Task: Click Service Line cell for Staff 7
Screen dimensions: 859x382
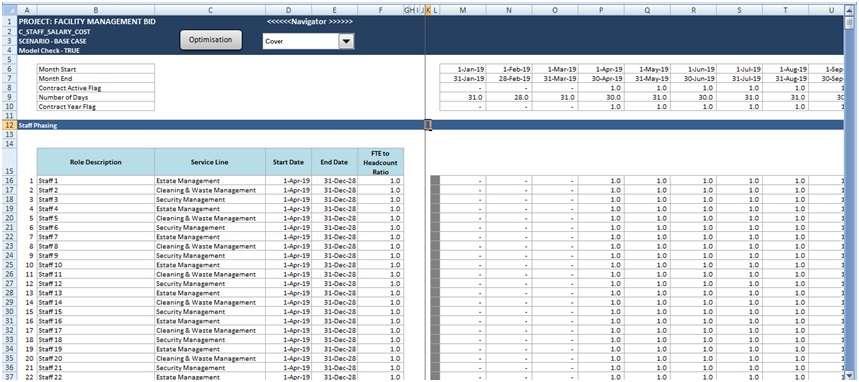Action: coord(210,237)
